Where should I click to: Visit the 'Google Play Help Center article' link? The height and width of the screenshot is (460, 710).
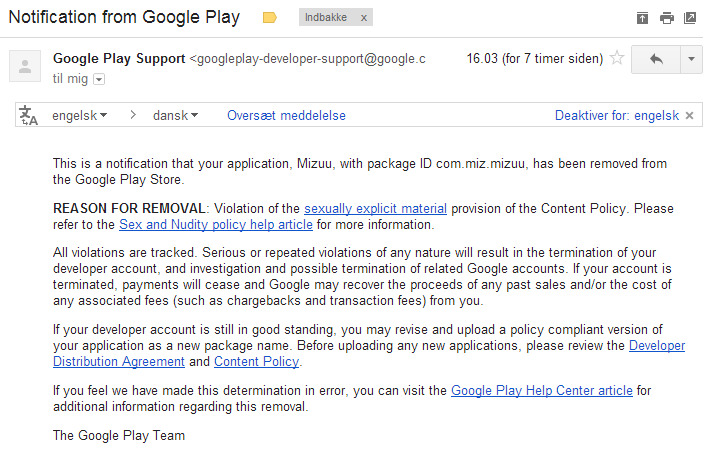(542, 391)
